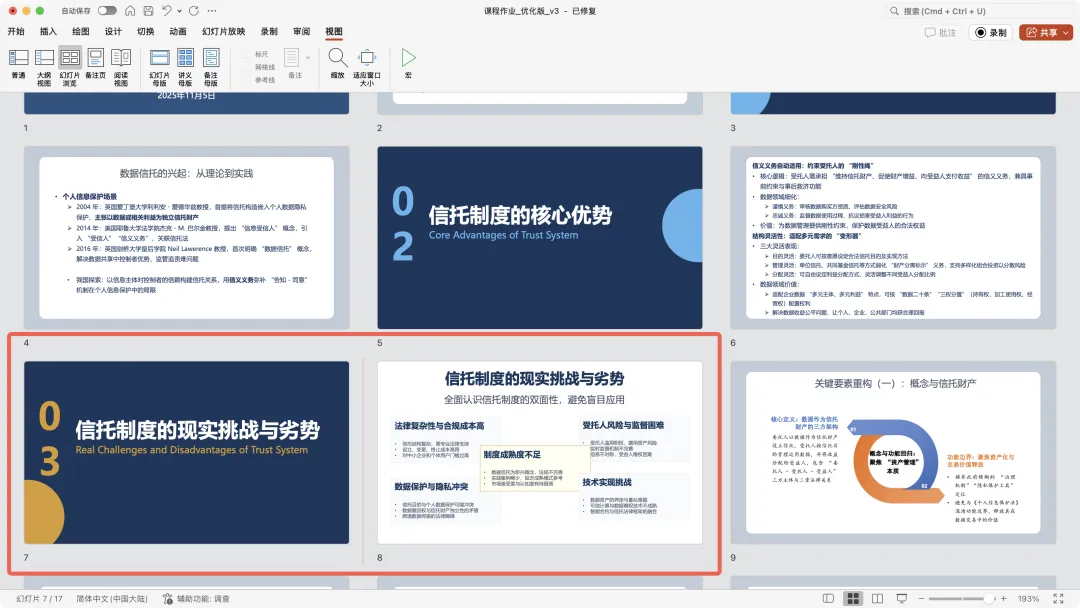1080x608 pixels.
Task: Click slide sorter icon in status bar
Action: point(853,599)
